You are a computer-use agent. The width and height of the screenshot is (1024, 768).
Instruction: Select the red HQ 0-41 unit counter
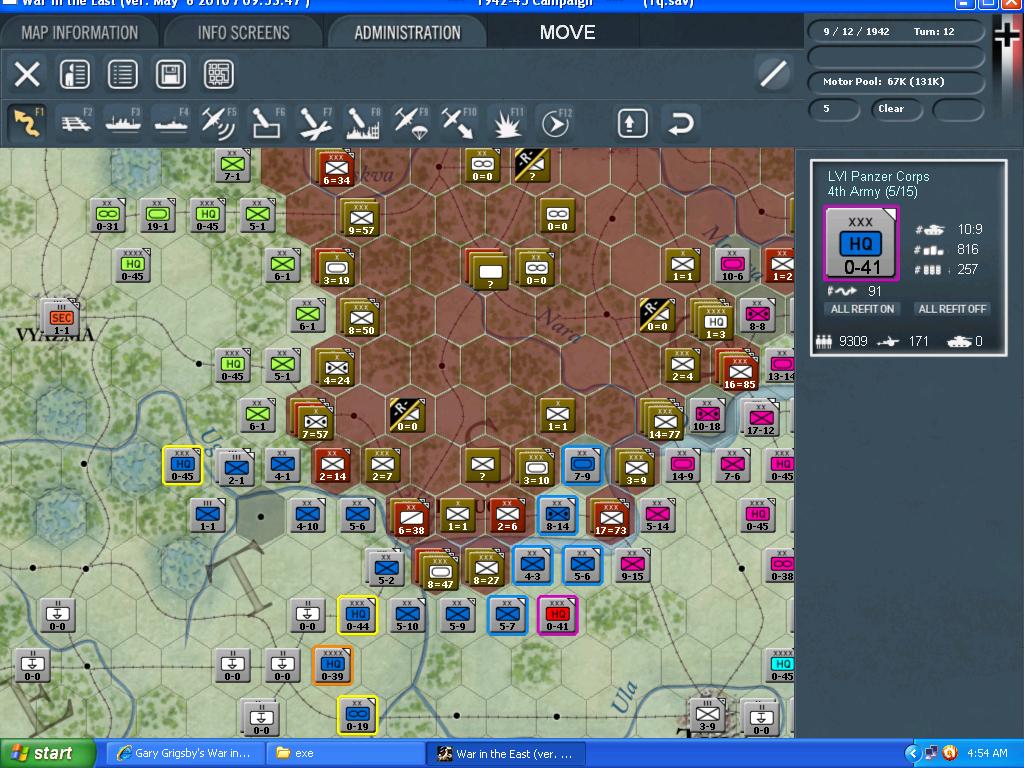pyautogui.click(x=557, y=615)
